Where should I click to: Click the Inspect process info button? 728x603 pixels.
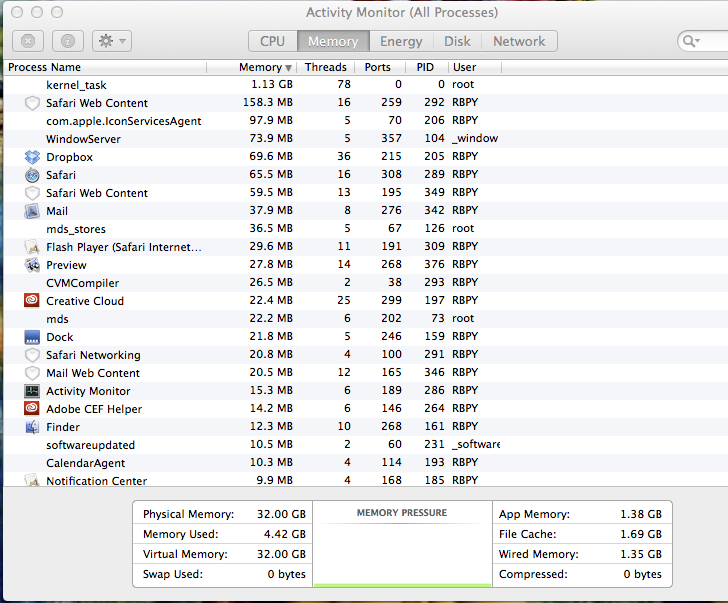(67, 41)
